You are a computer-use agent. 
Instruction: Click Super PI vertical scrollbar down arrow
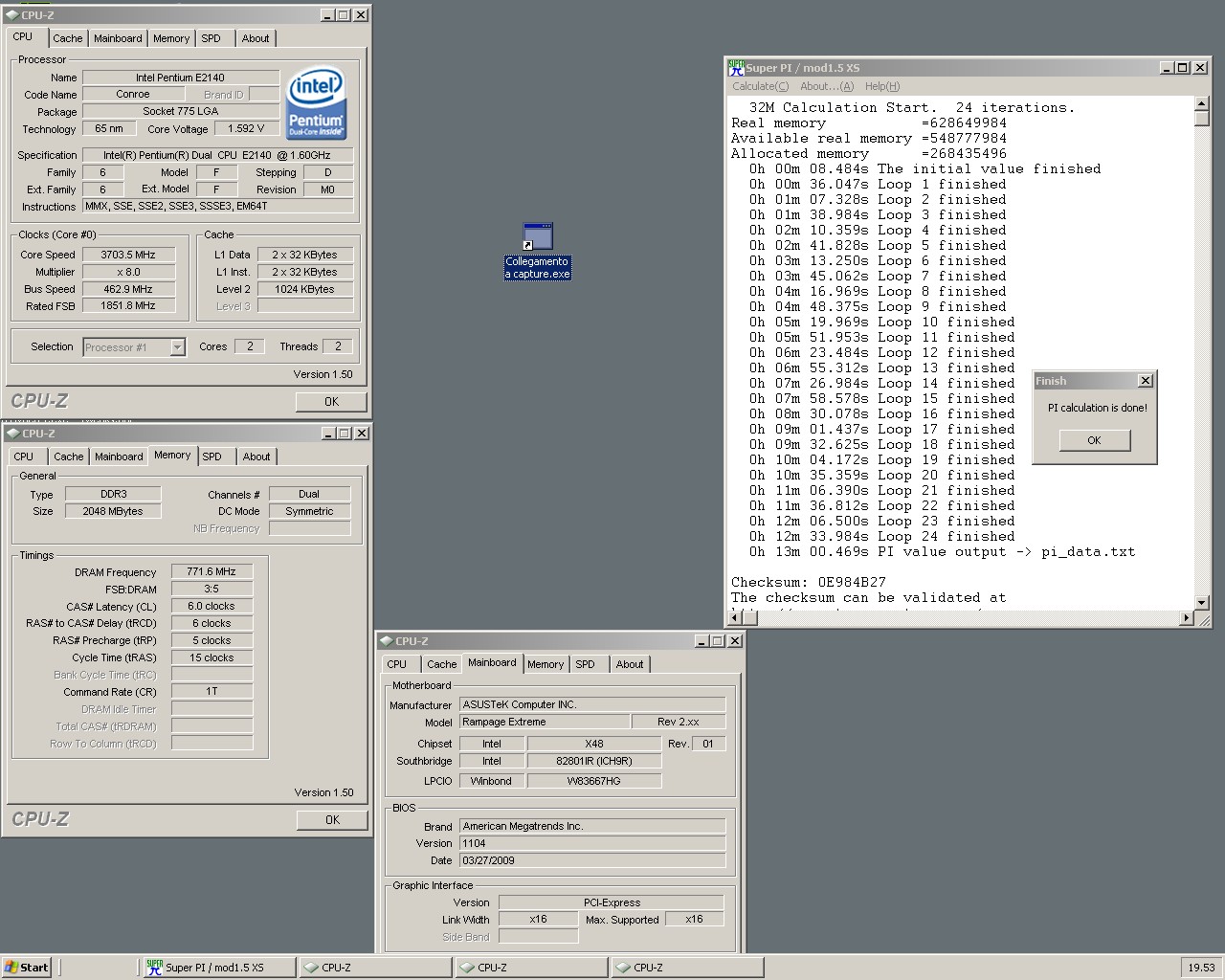click(x=1202, y=603)
